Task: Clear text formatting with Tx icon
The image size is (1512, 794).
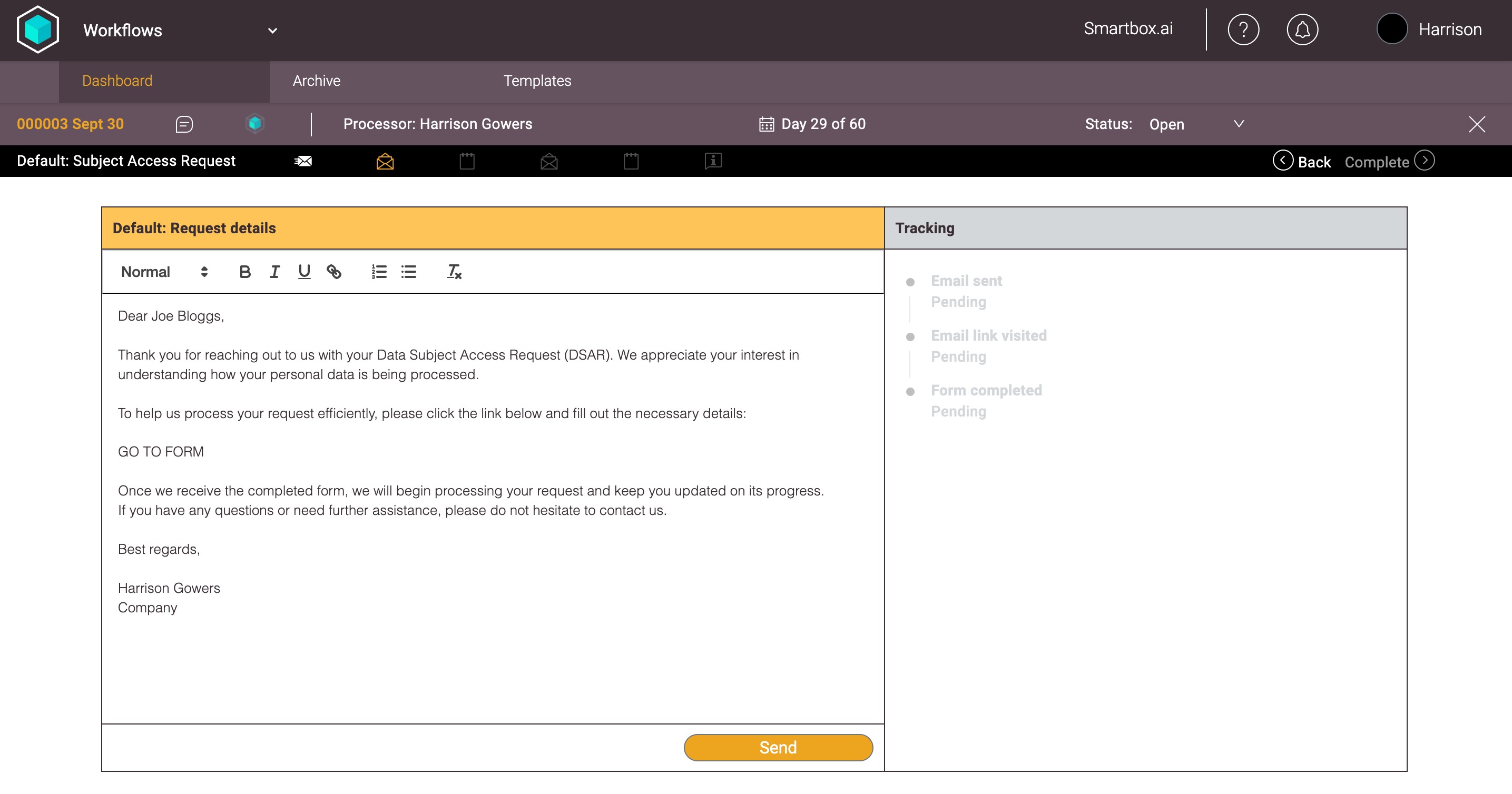Action: tap(454, 272)
